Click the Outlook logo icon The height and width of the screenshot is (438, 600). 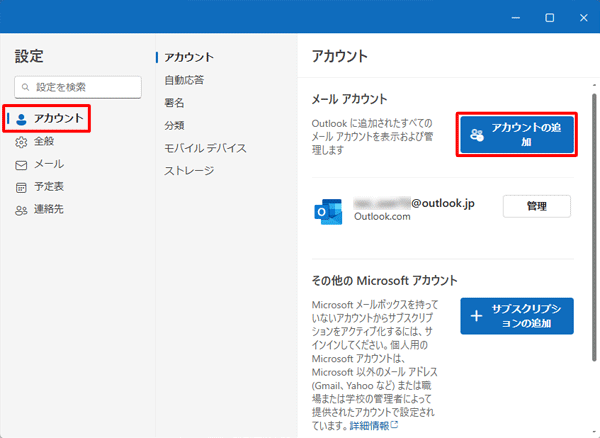click(328, 211)
